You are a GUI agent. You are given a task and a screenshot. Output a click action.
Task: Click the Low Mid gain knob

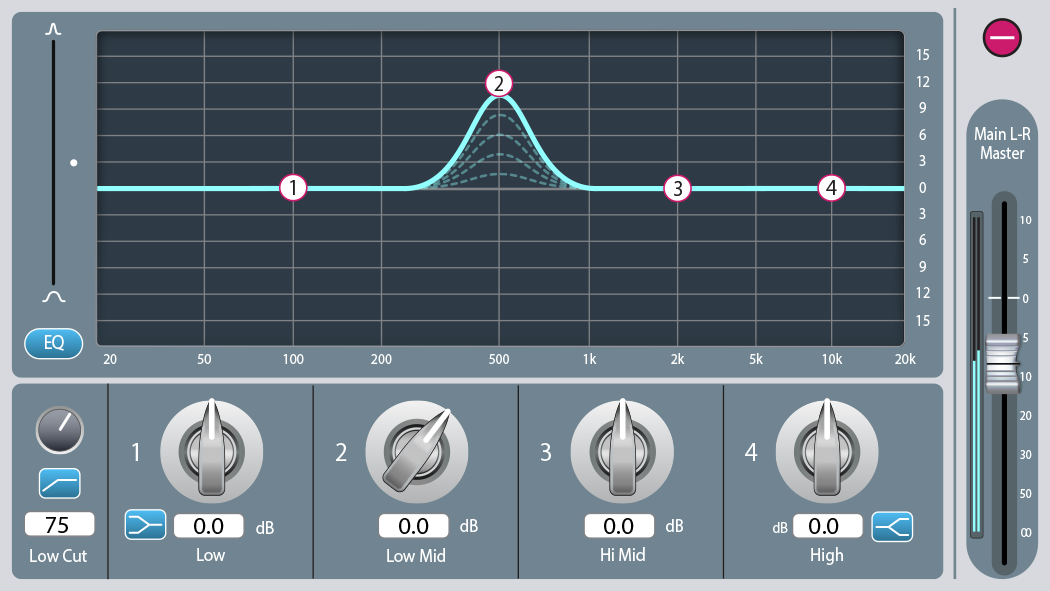click(x=417, y=452)
